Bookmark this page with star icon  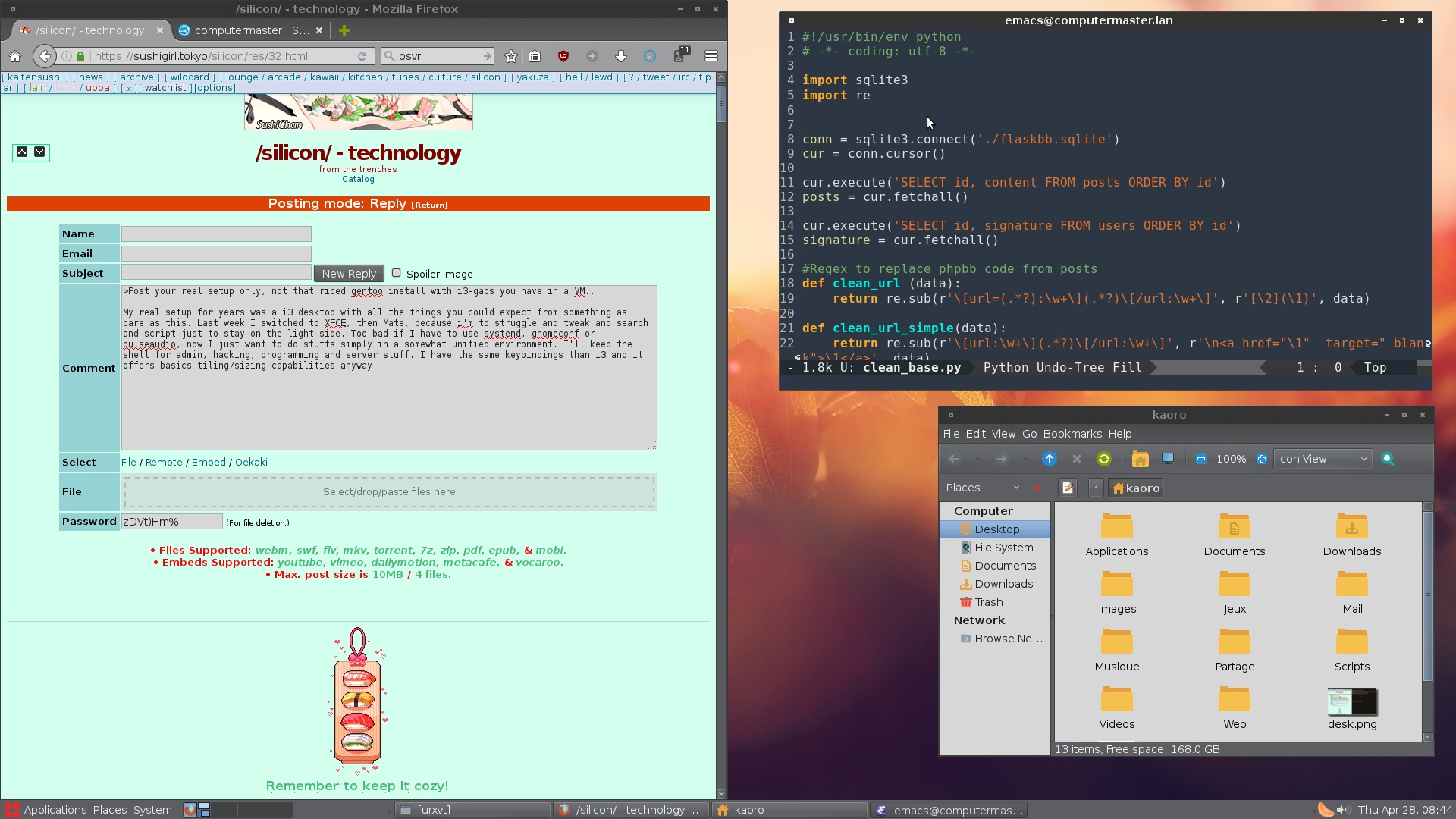(511, 56)
